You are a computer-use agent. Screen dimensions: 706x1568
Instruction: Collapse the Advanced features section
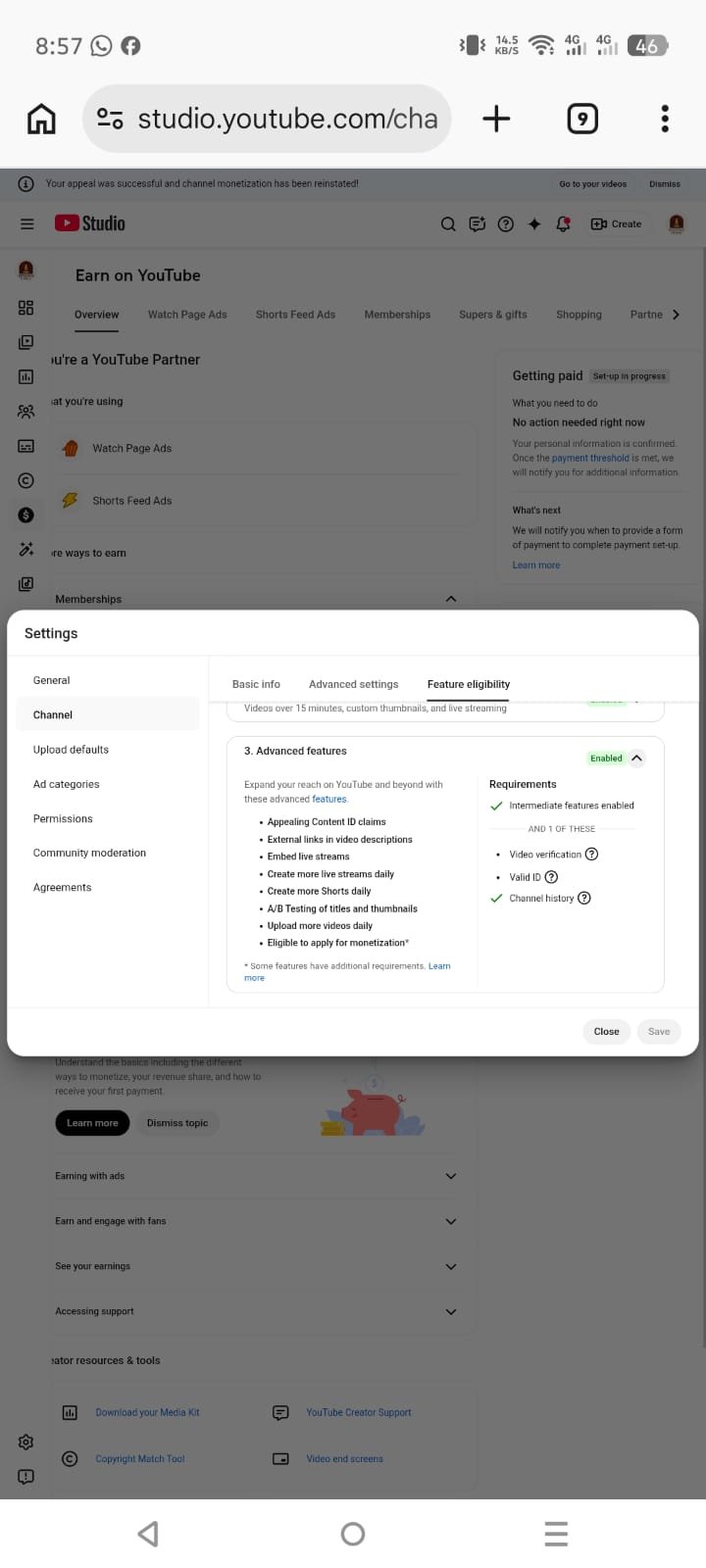pyautogui.click(x=636, y=758)
